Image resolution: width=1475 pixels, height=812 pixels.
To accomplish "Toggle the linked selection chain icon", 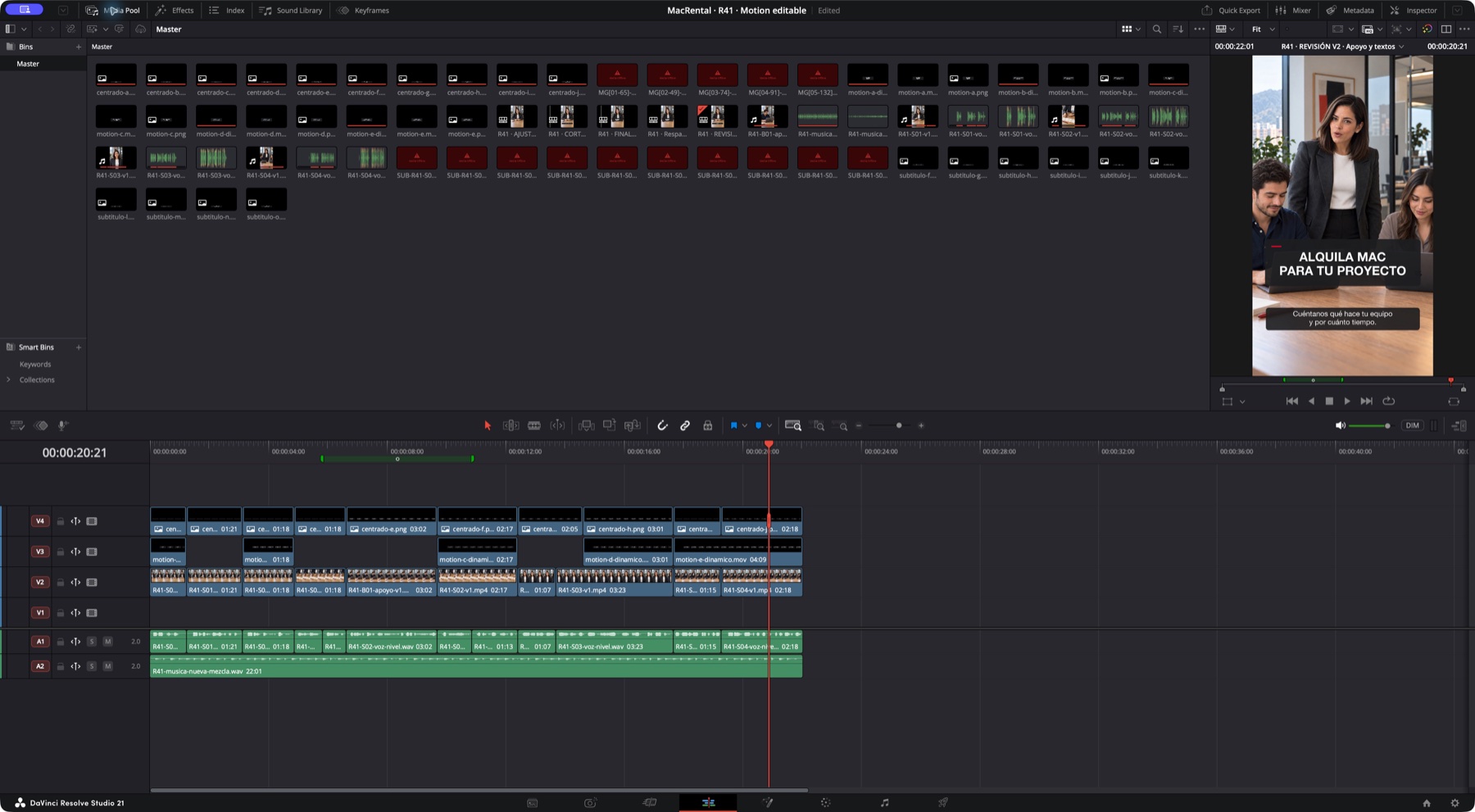I will [685, 425].
